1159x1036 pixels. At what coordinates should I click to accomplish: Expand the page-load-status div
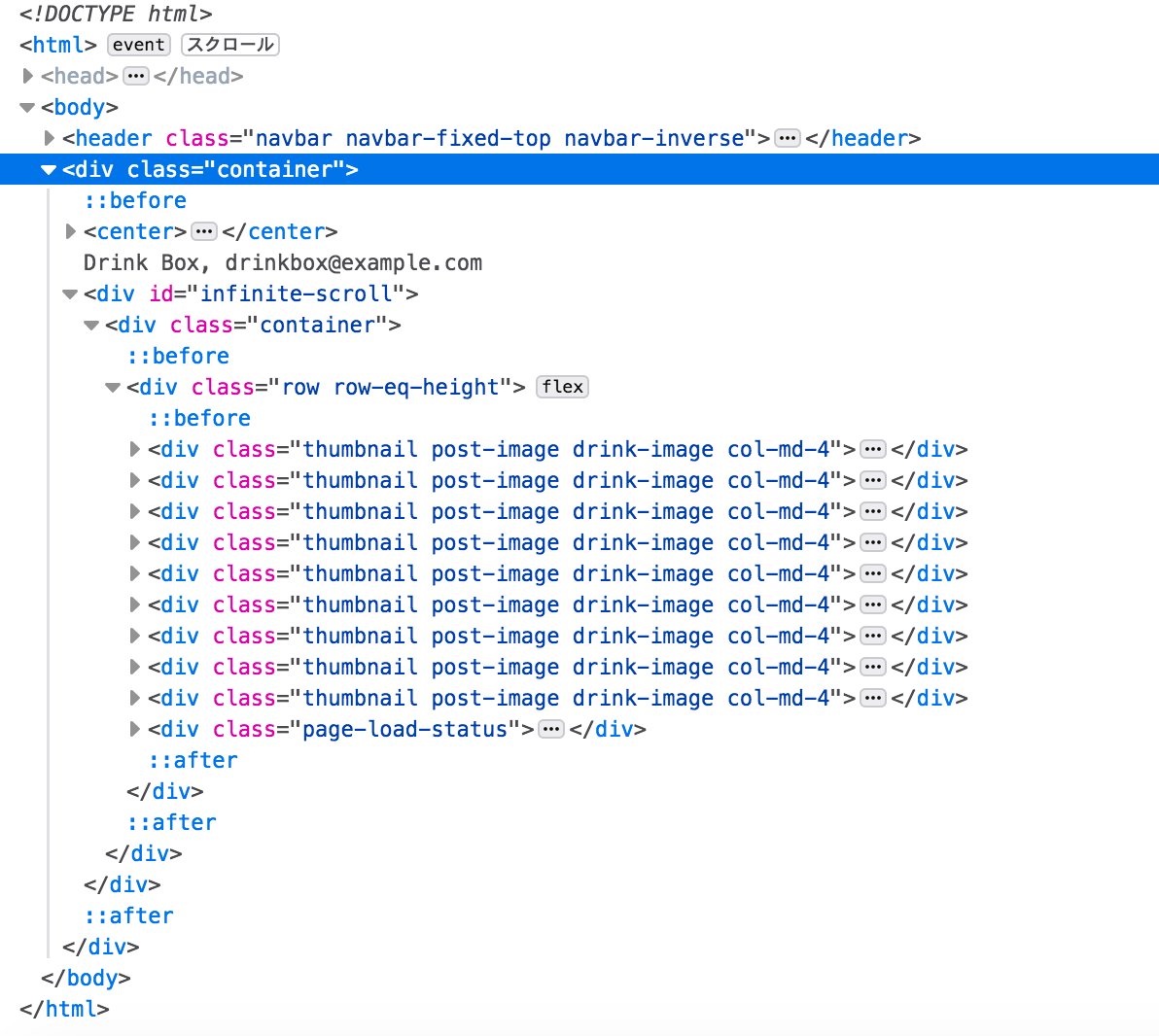pos(135,729)
